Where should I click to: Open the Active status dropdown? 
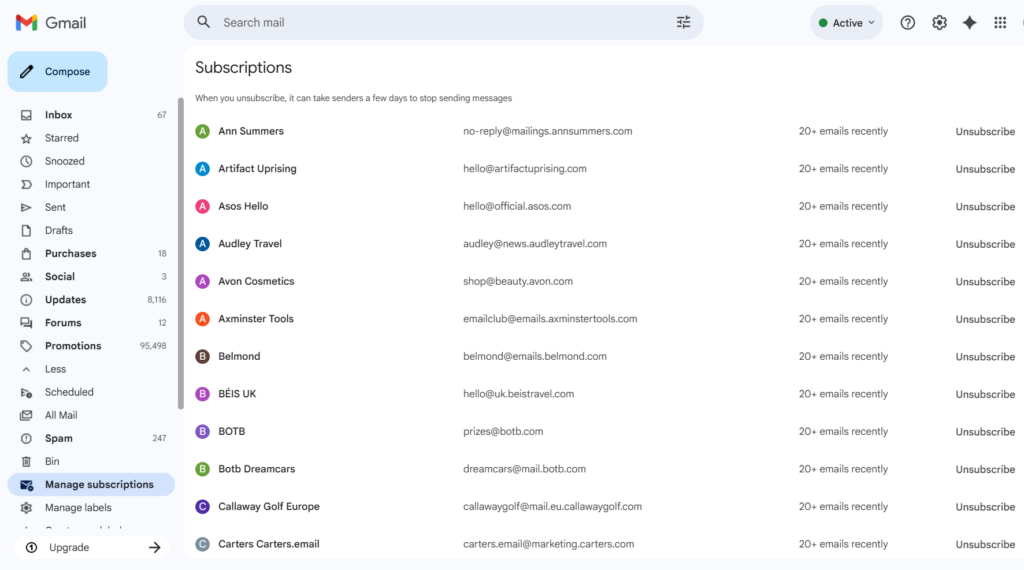point(846,23)
